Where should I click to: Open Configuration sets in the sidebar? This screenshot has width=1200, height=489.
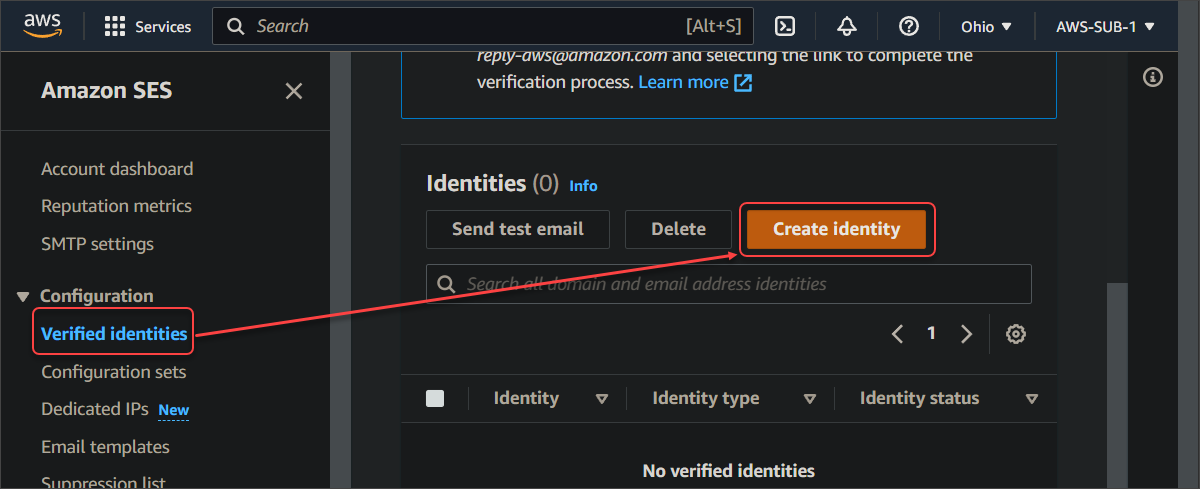coord(113,372)
